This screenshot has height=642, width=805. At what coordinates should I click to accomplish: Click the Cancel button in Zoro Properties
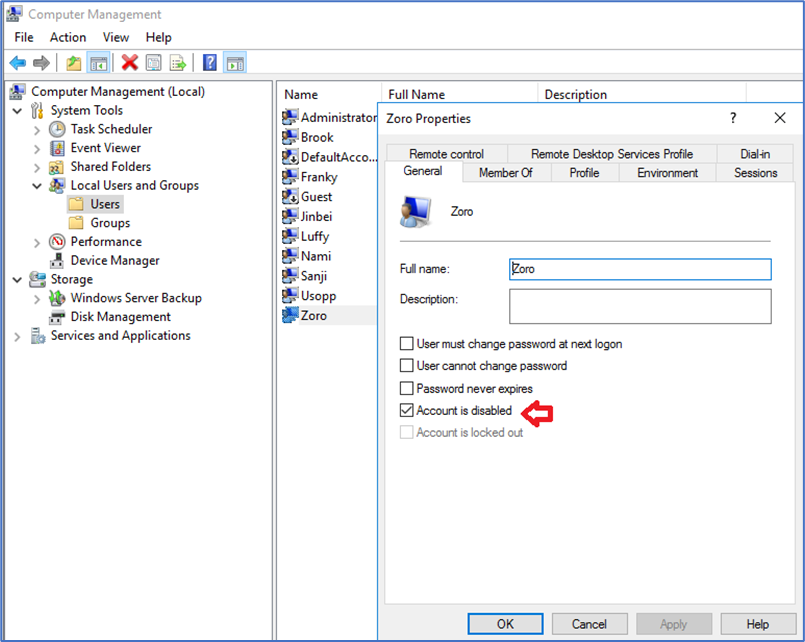pyautogui.click(x=589, y=624)
